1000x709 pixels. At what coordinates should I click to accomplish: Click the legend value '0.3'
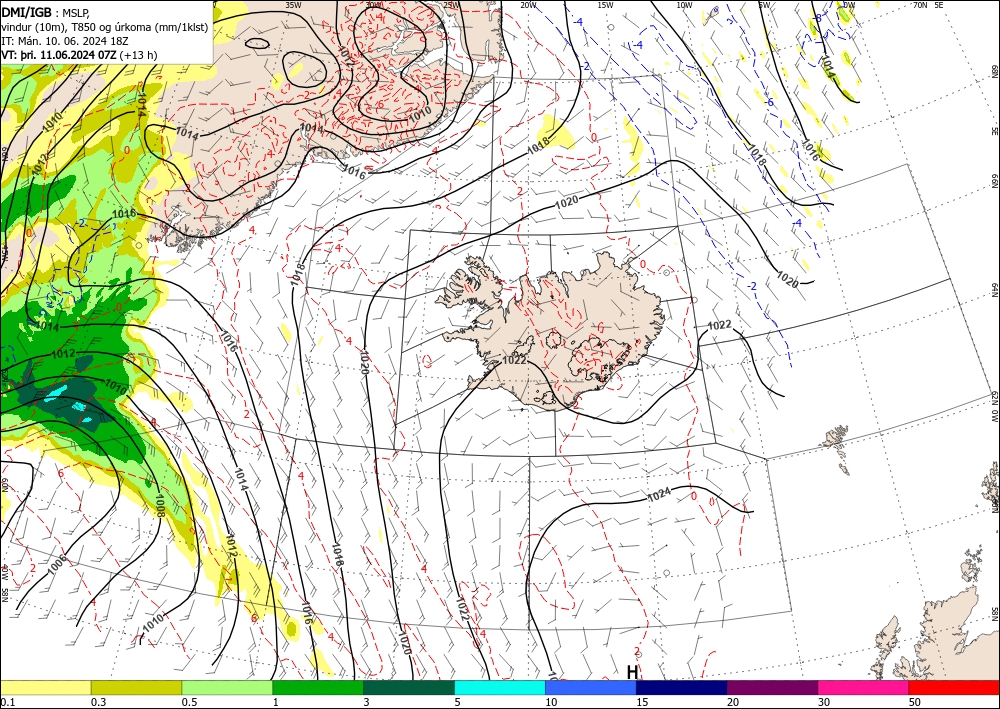98,702
